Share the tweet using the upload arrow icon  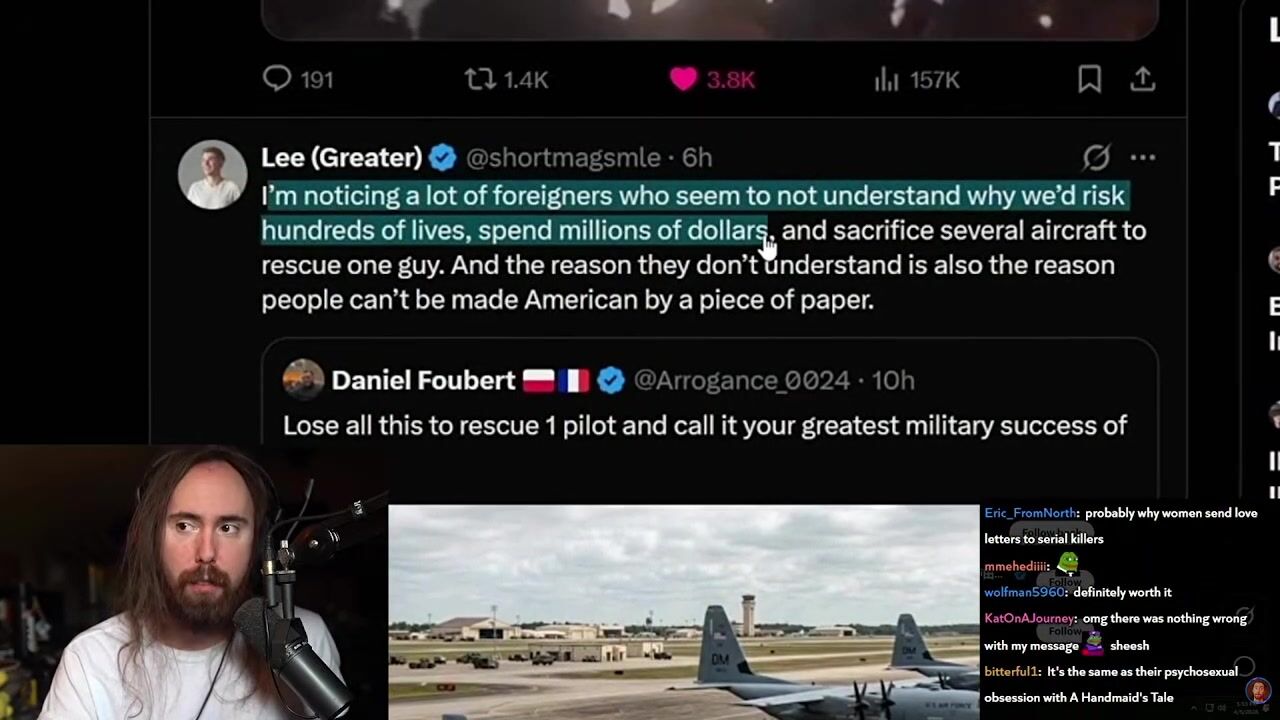click(1142, 79)
